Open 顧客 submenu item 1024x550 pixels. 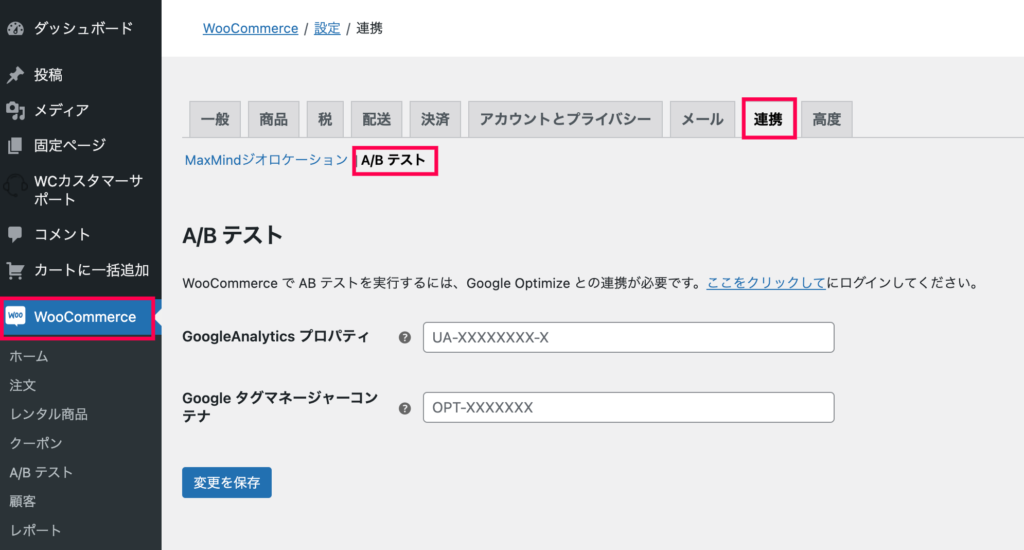pos(23,501)
